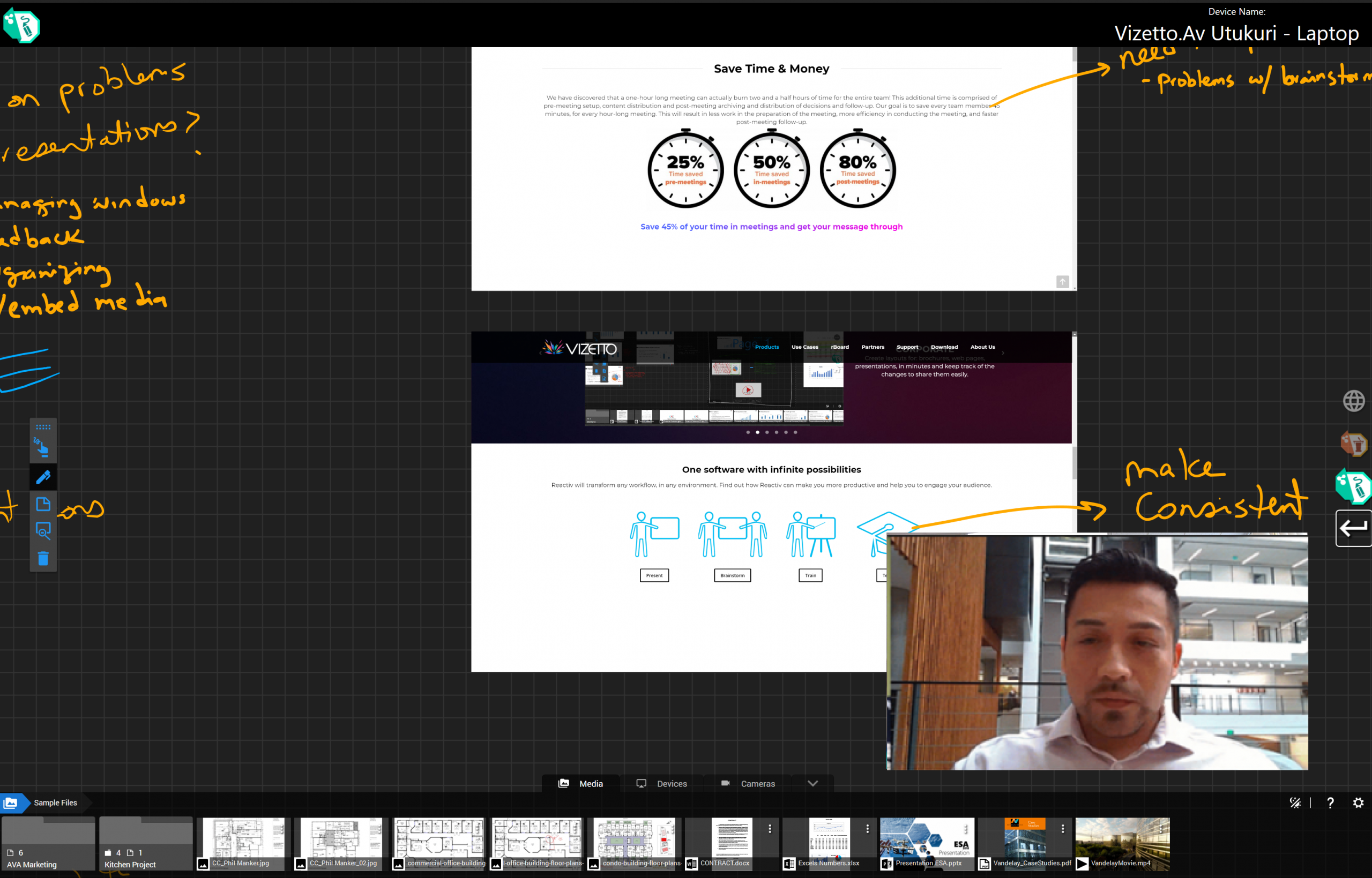Viewport: 1372px width, 878px height.
Task: Open the CC_Phil Manker.jpg thumbnail
Action: [243, 844]
